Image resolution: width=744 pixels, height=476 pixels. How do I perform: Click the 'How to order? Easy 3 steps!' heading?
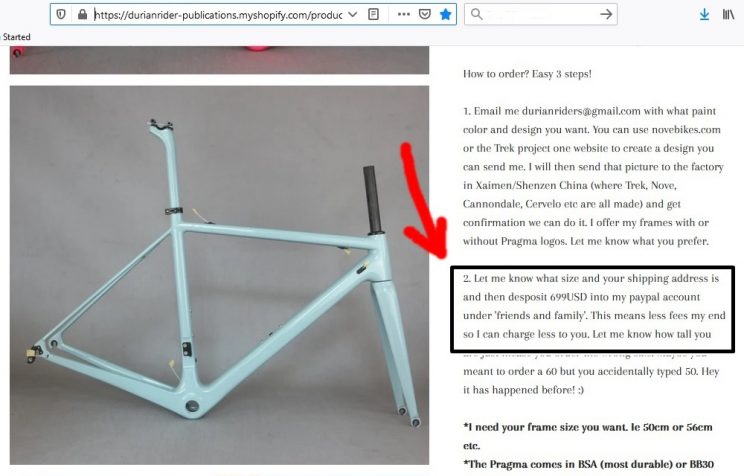(x=527, y=74)
